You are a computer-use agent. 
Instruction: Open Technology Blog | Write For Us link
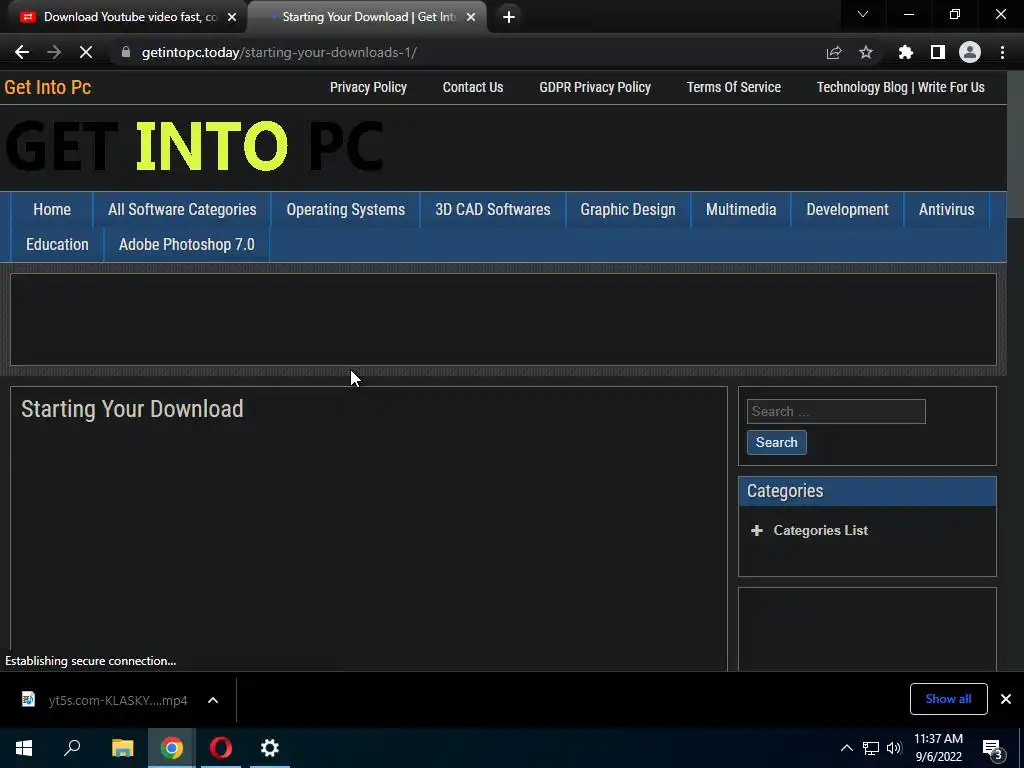[901, 87]
